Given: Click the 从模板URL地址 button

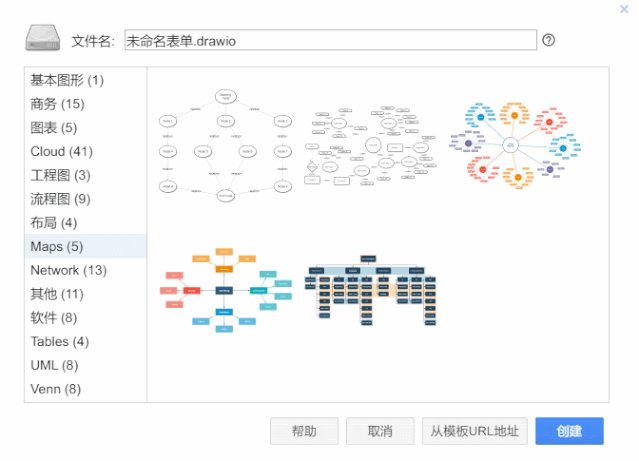Looking at the screenshot, I should coord(474,431).
